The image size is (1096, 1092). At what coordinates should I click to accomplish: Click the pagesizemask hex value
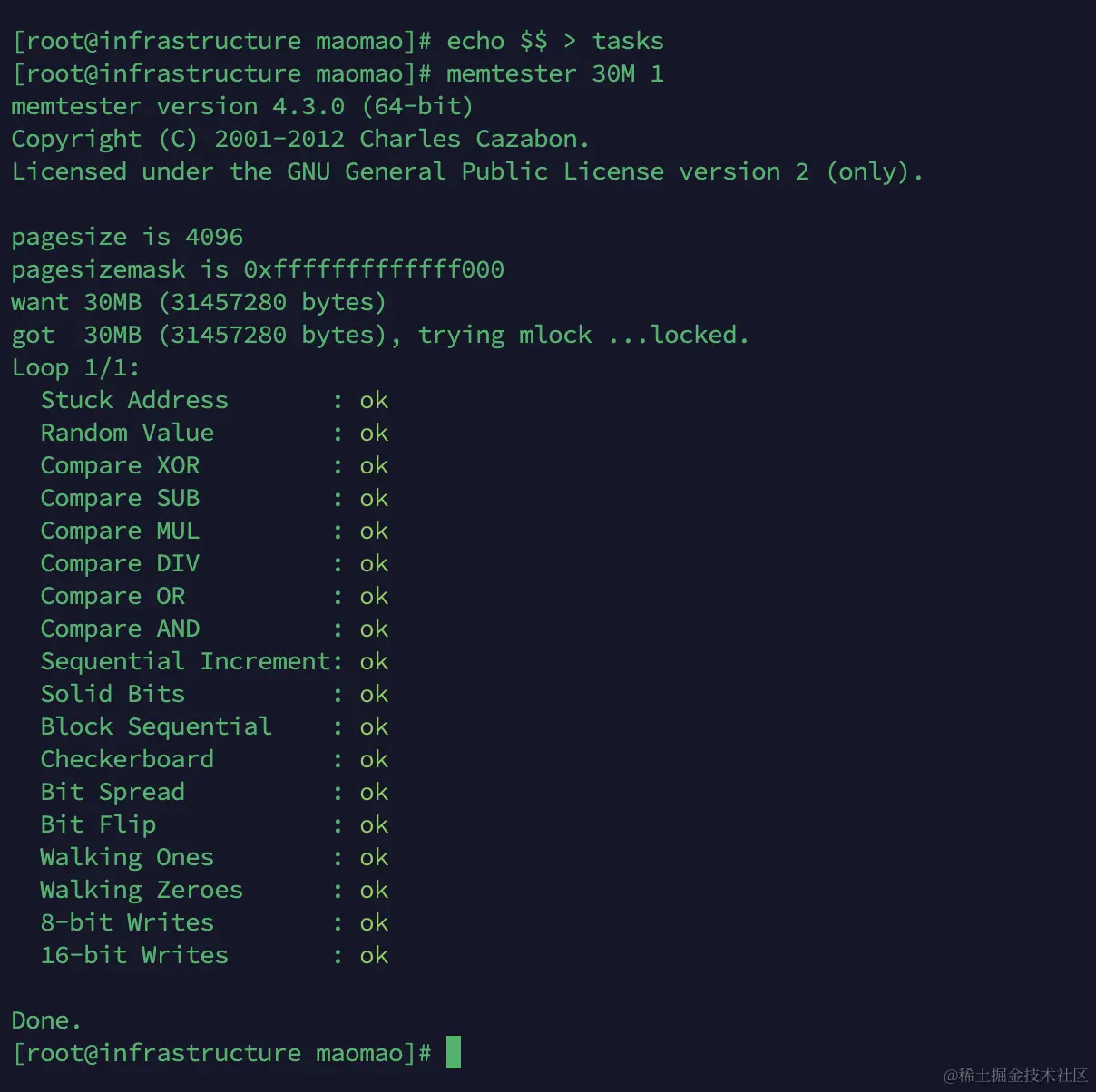coord(374,270)
